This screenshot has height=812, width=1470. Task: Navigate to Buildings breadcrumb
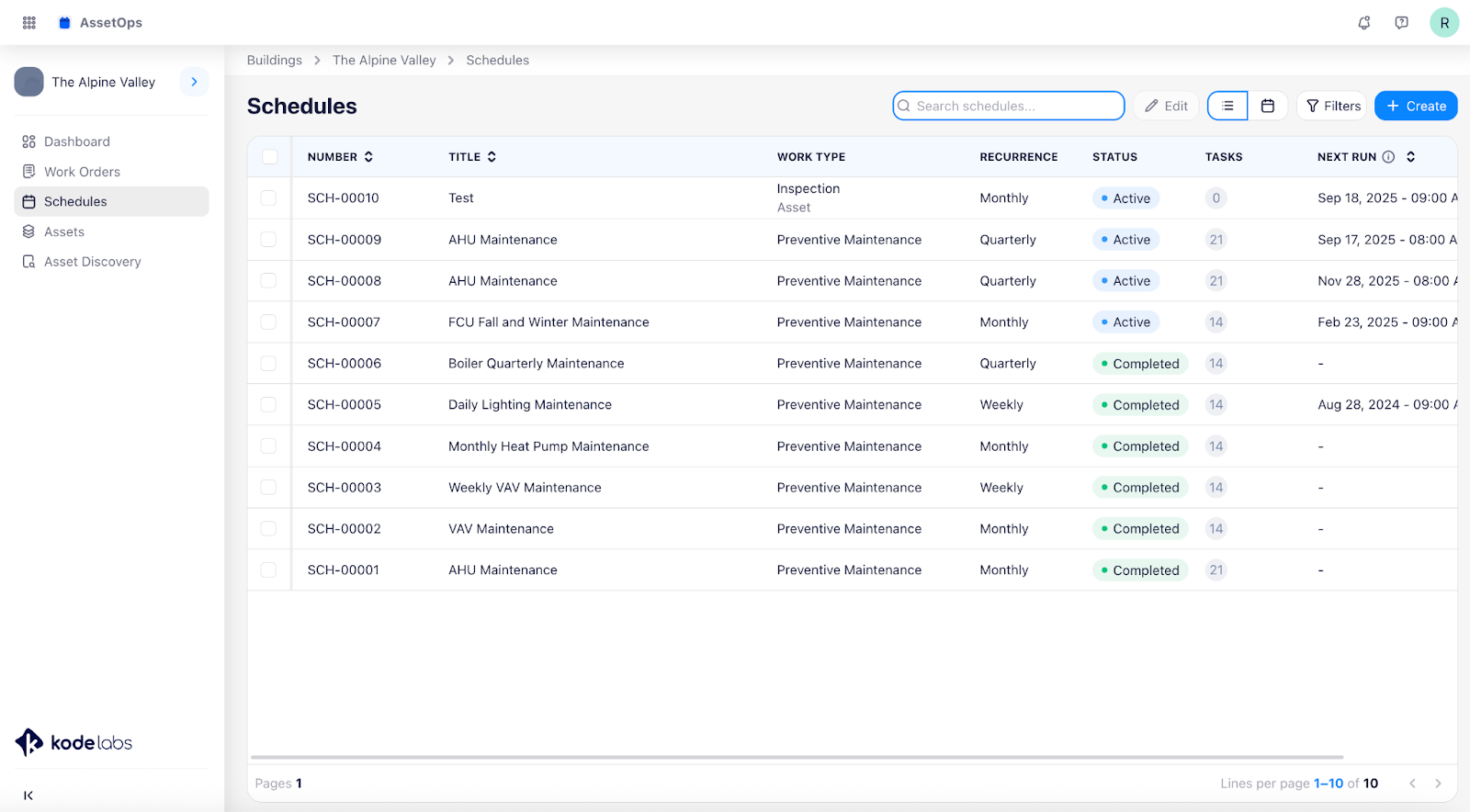(275, 61)
